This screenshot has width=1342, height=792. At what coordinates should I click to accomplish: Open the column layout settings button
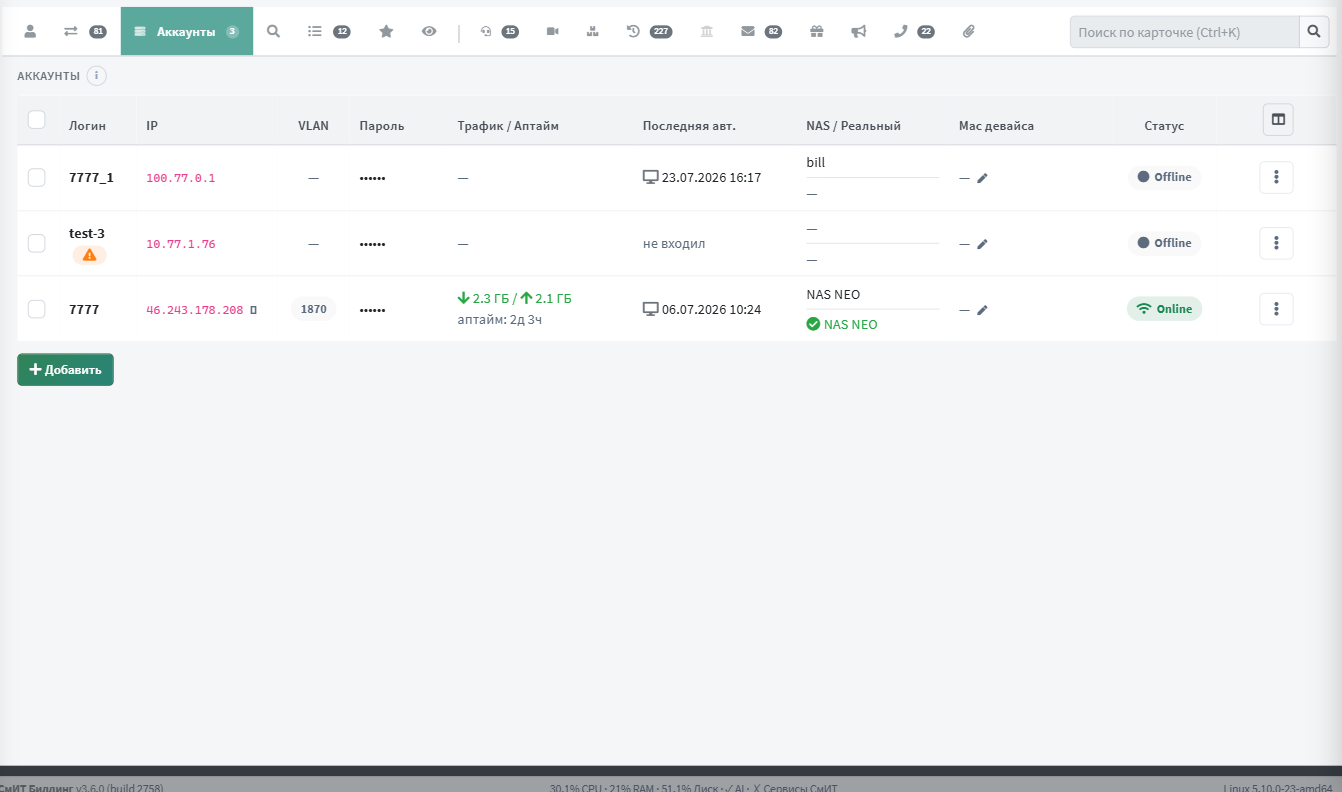(x=1278, y=119)
